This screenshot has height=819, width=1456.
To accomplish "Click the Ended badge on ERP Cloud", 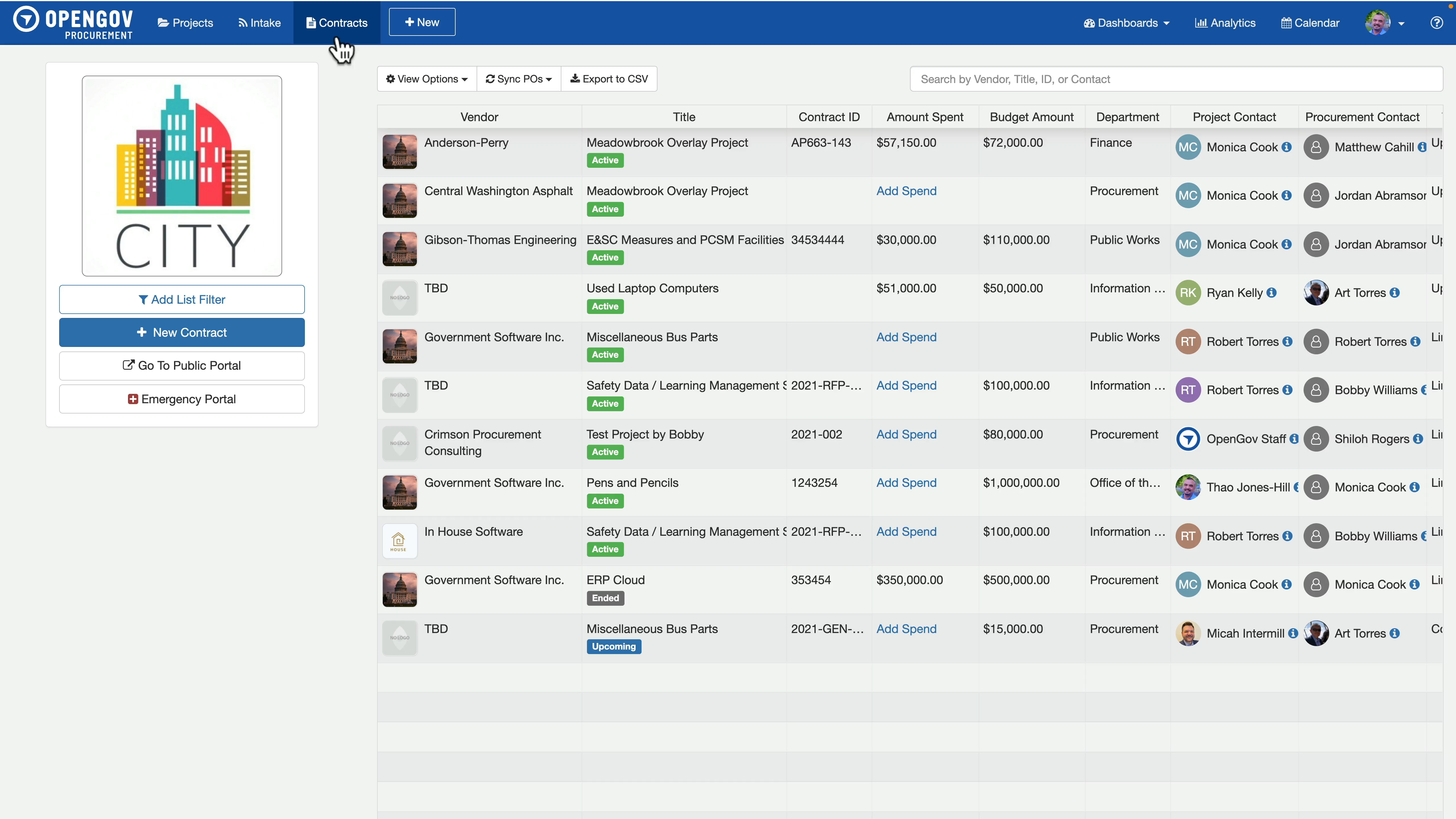I will [605, 598].
